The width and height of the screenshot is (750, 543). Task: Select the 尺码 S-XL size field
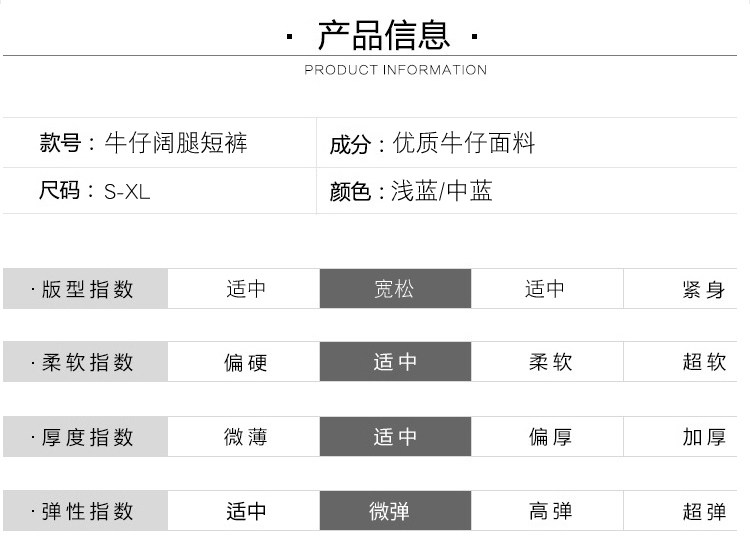coord(94,191)
